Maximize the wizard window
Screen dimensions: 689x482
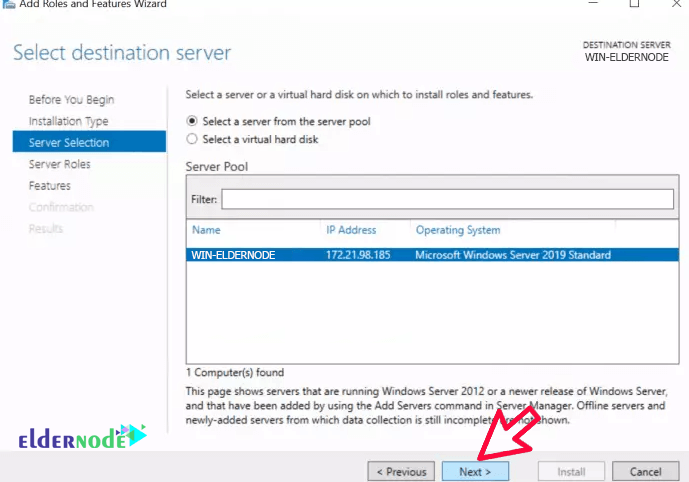(634, 4)
